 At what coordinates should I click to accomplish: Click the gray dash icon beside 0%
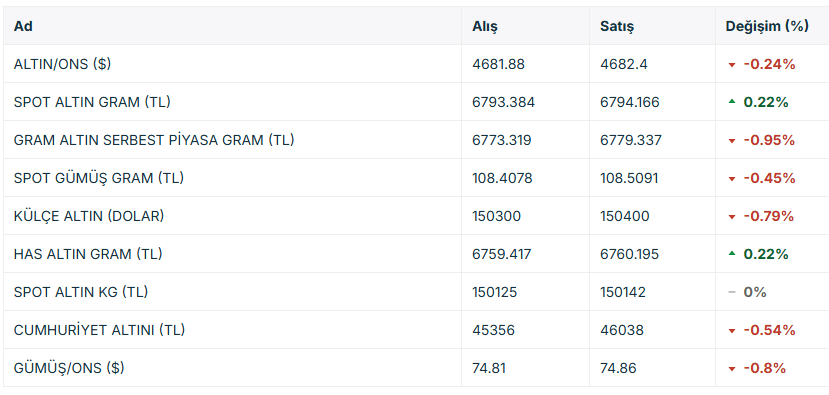coord(732,292)
